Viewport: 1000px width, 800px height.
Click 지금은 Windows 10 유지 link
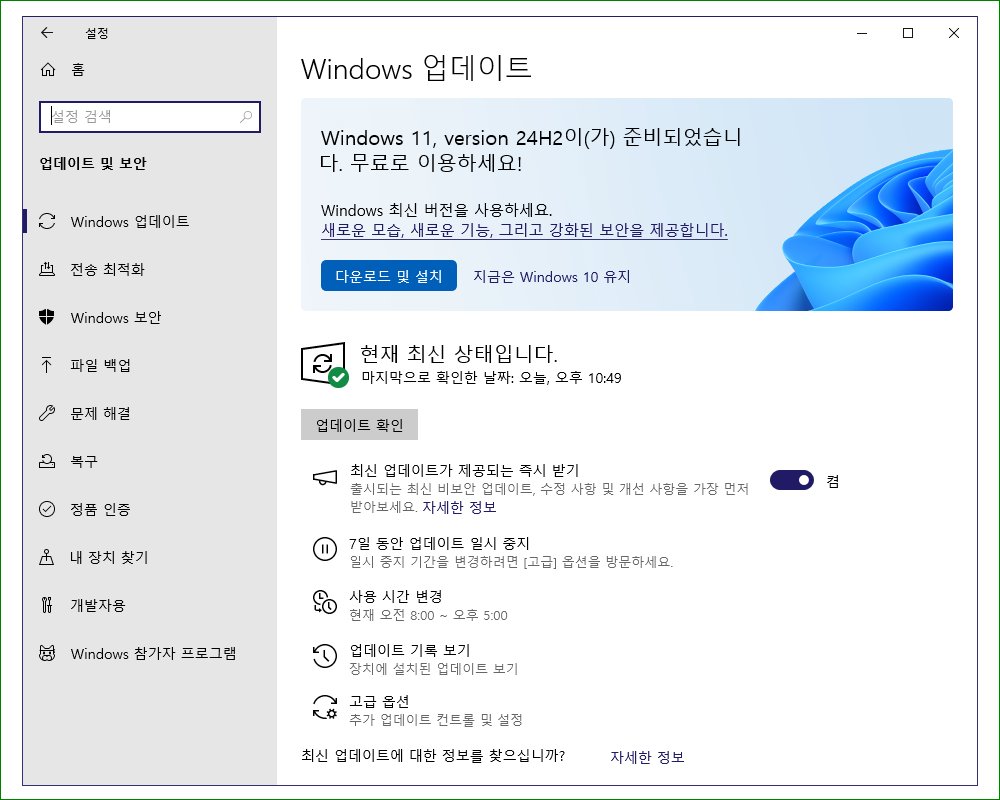552,276
